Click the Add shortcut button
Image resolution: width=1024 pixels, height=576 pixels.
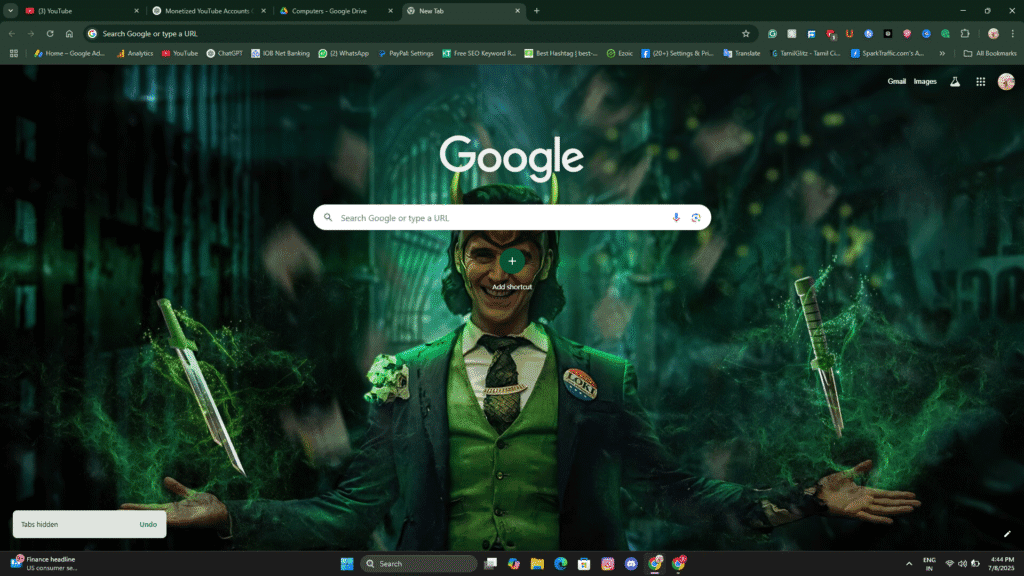click(512, 262)
